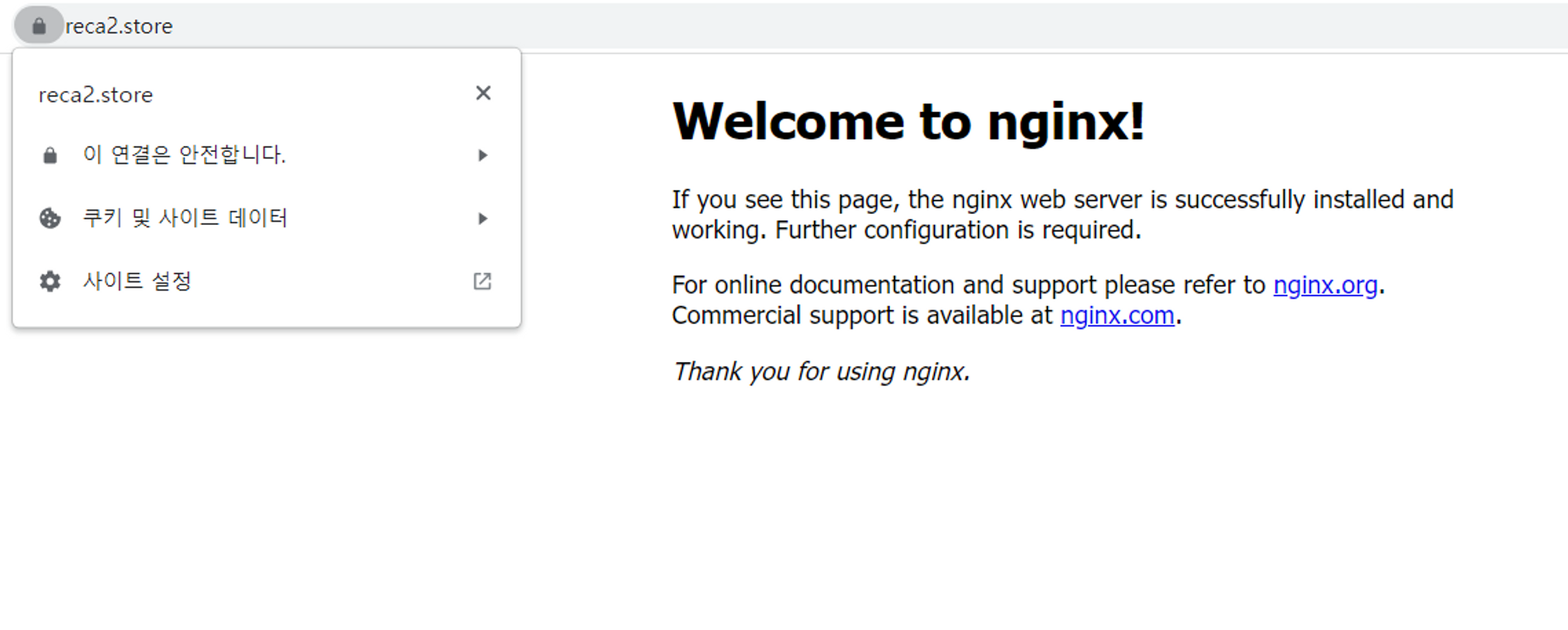Follow the nginx.org link

(1325, 285)
